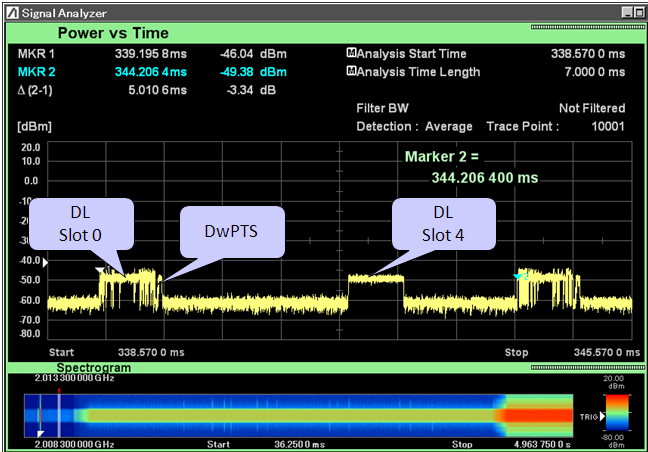Screen dimensions: 648x452
Task: Select the cyan Marker 2 triangle on the trace
Action: point(518,276)
